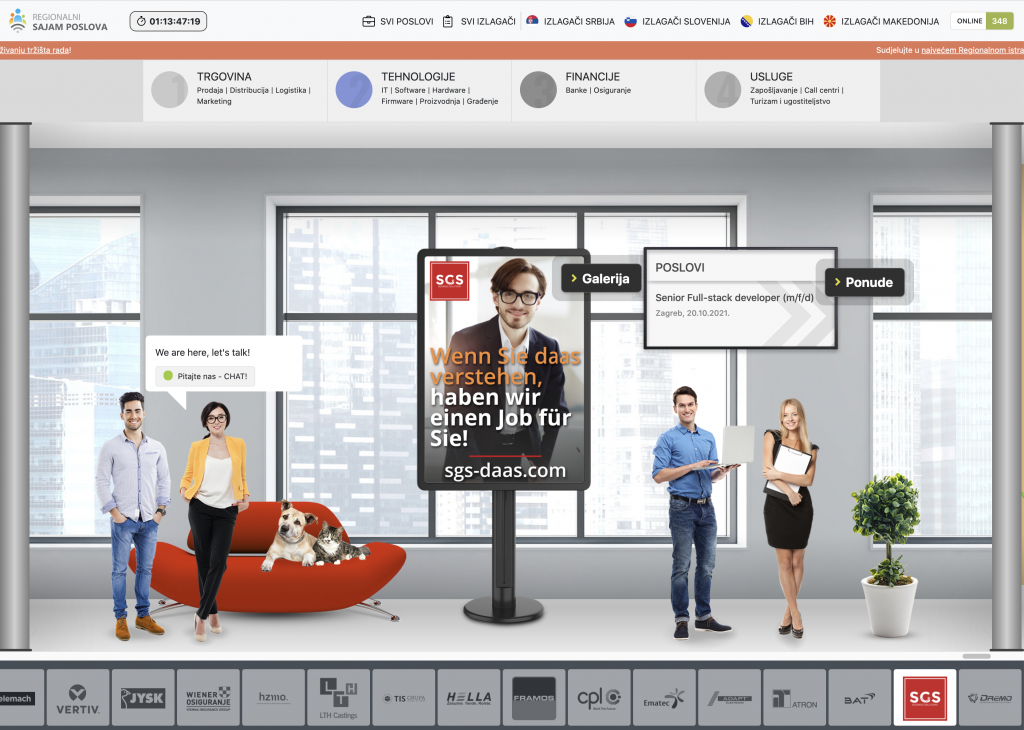This screenshot has width=1024, height=730.
Task: Open the Ematec exhibitor logo
Action: (664, 697)
